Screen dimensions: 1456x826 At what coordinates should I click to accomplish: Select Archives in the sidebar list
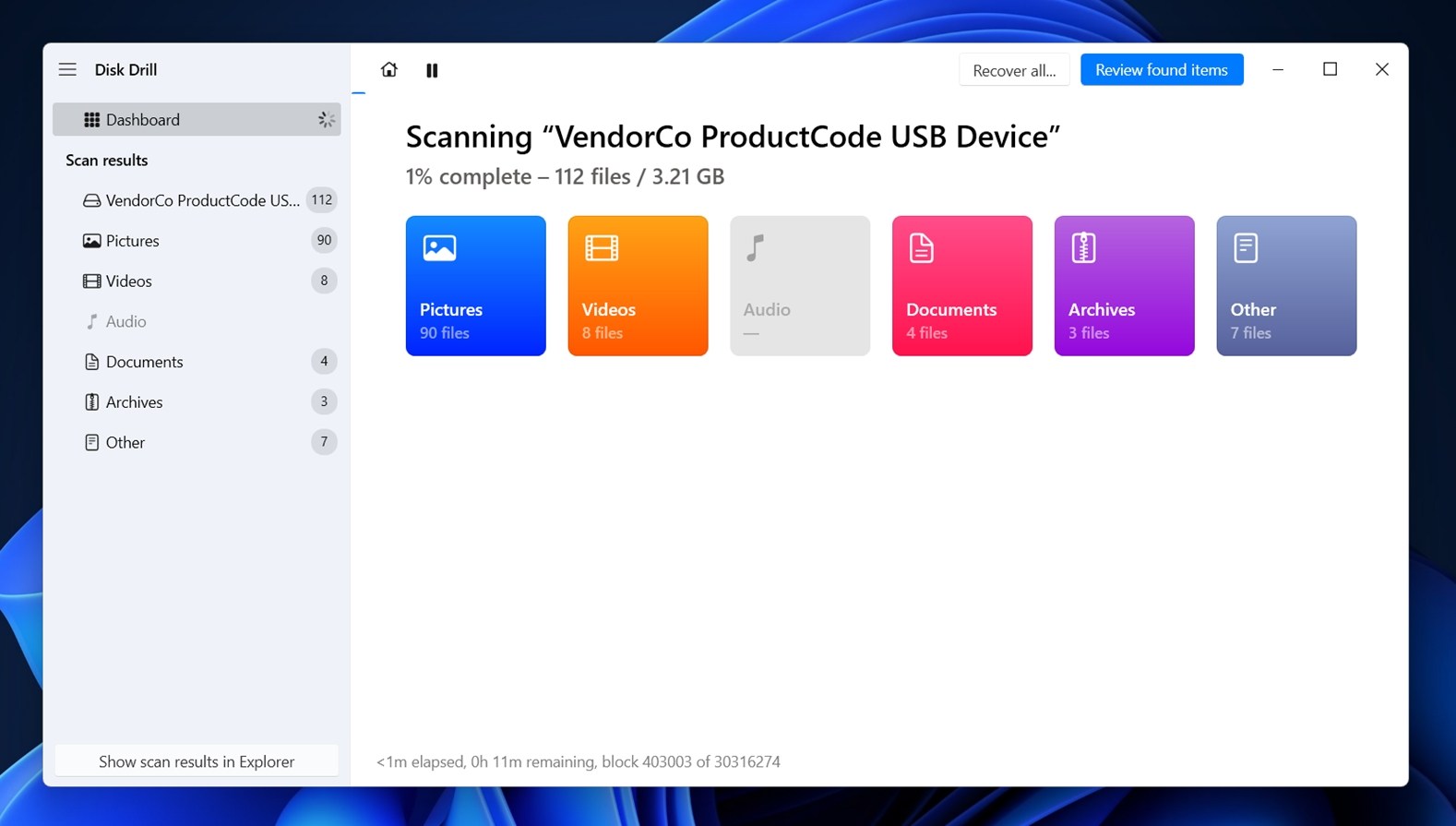tap(135, 402)
